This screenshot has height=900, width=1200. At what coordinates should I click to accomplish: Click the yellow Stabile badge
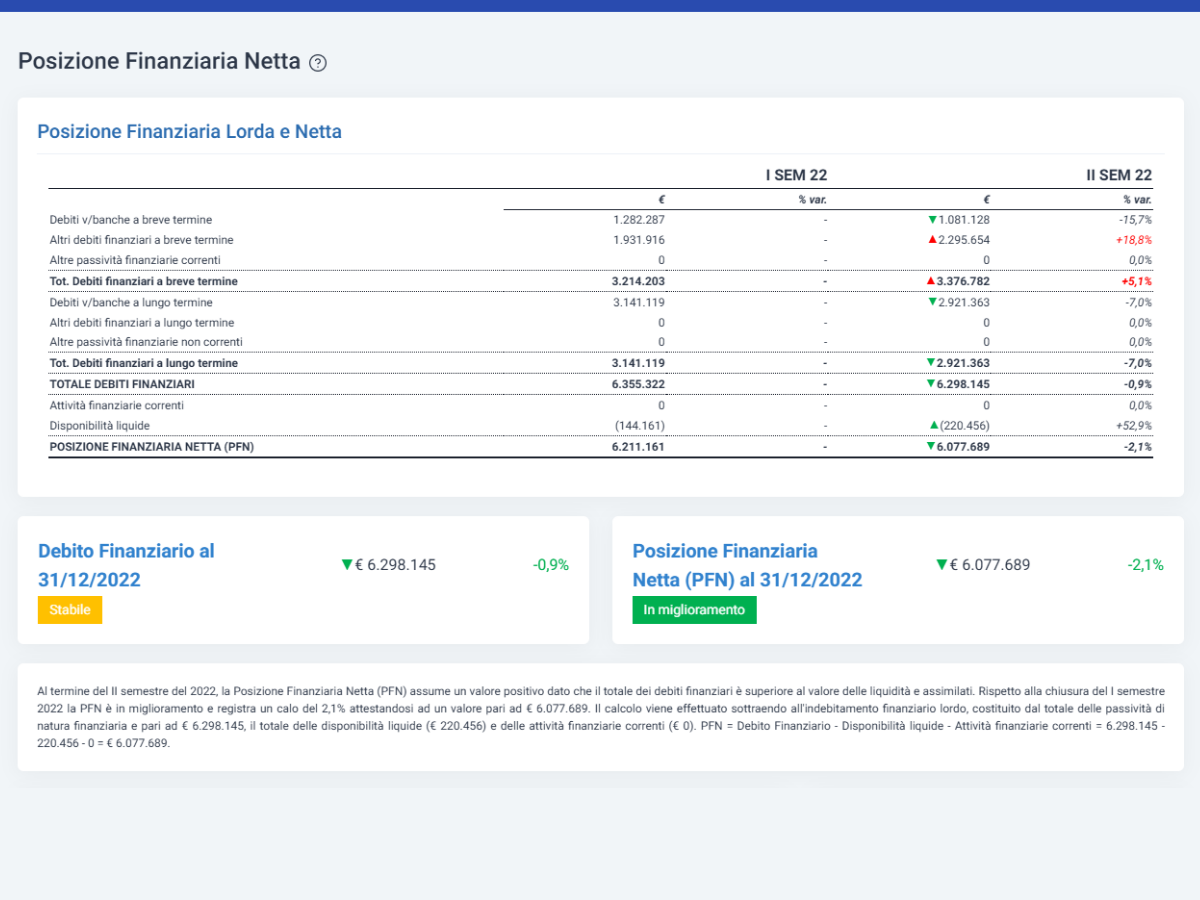(70, 610)
